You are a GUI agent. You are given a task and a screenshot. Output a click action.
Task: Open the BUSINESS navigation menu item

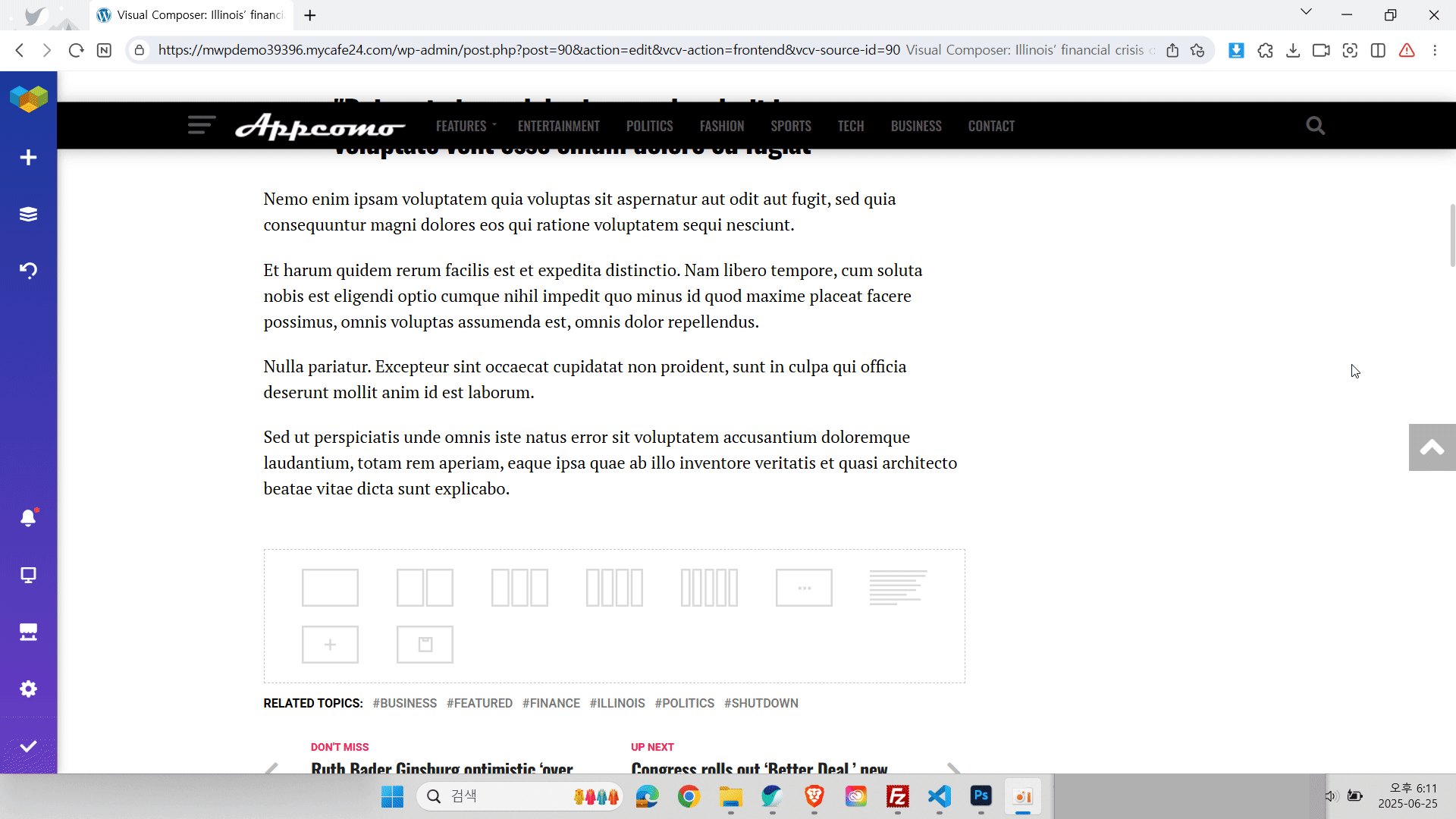point(915,126)
